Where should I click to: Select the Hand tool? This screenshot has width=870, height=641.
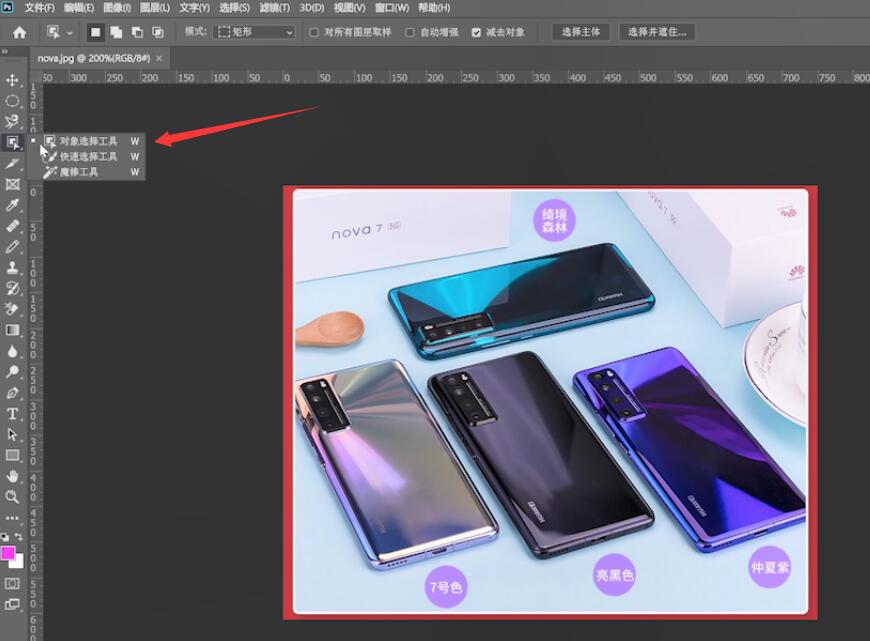pos(12,476)
